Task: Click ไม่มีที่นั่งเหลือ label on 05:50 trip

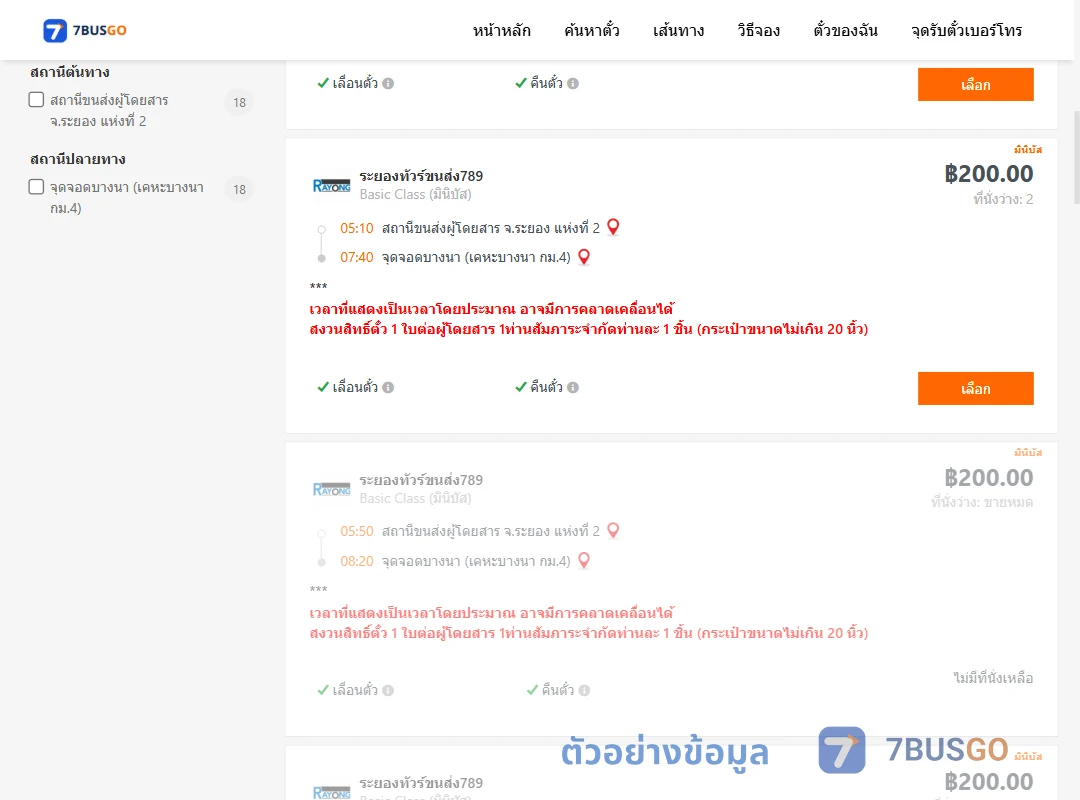Action: click(x=993, y=678)
